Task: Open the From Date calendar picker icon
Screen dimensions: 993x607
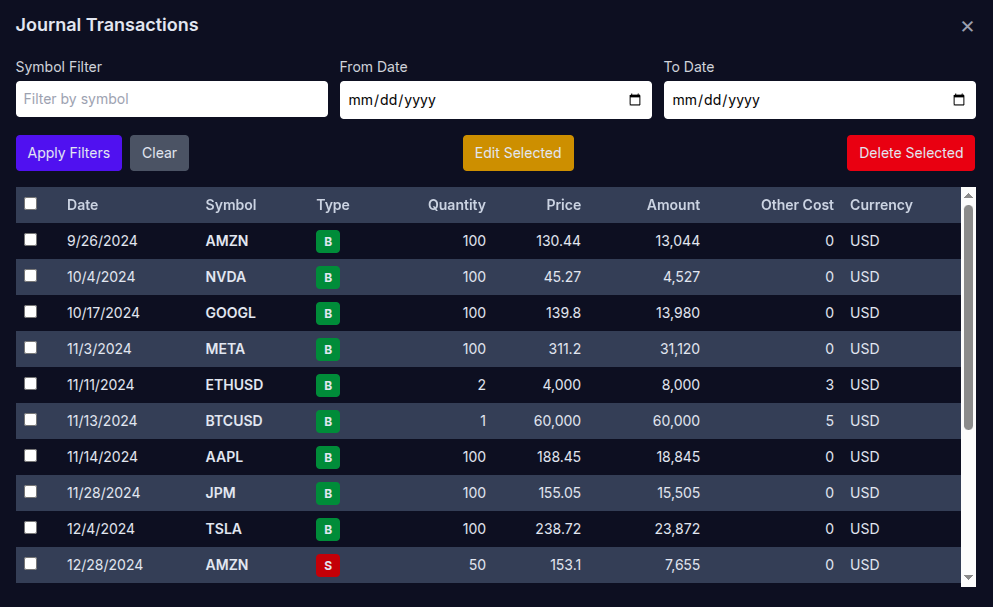Action: tap(635, 100)
